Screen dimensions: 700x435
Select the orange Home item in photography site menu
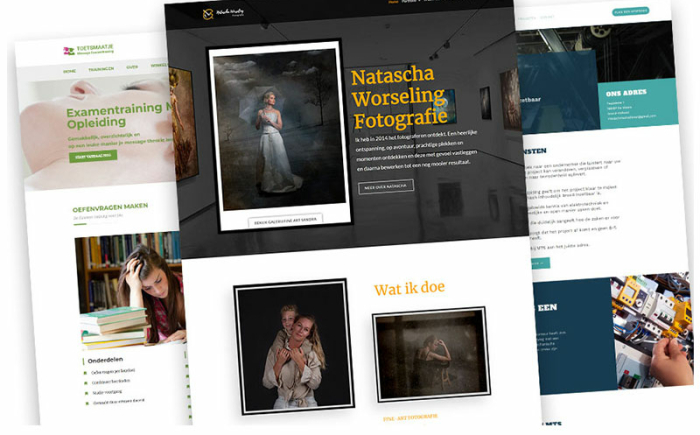click(393, 2)
